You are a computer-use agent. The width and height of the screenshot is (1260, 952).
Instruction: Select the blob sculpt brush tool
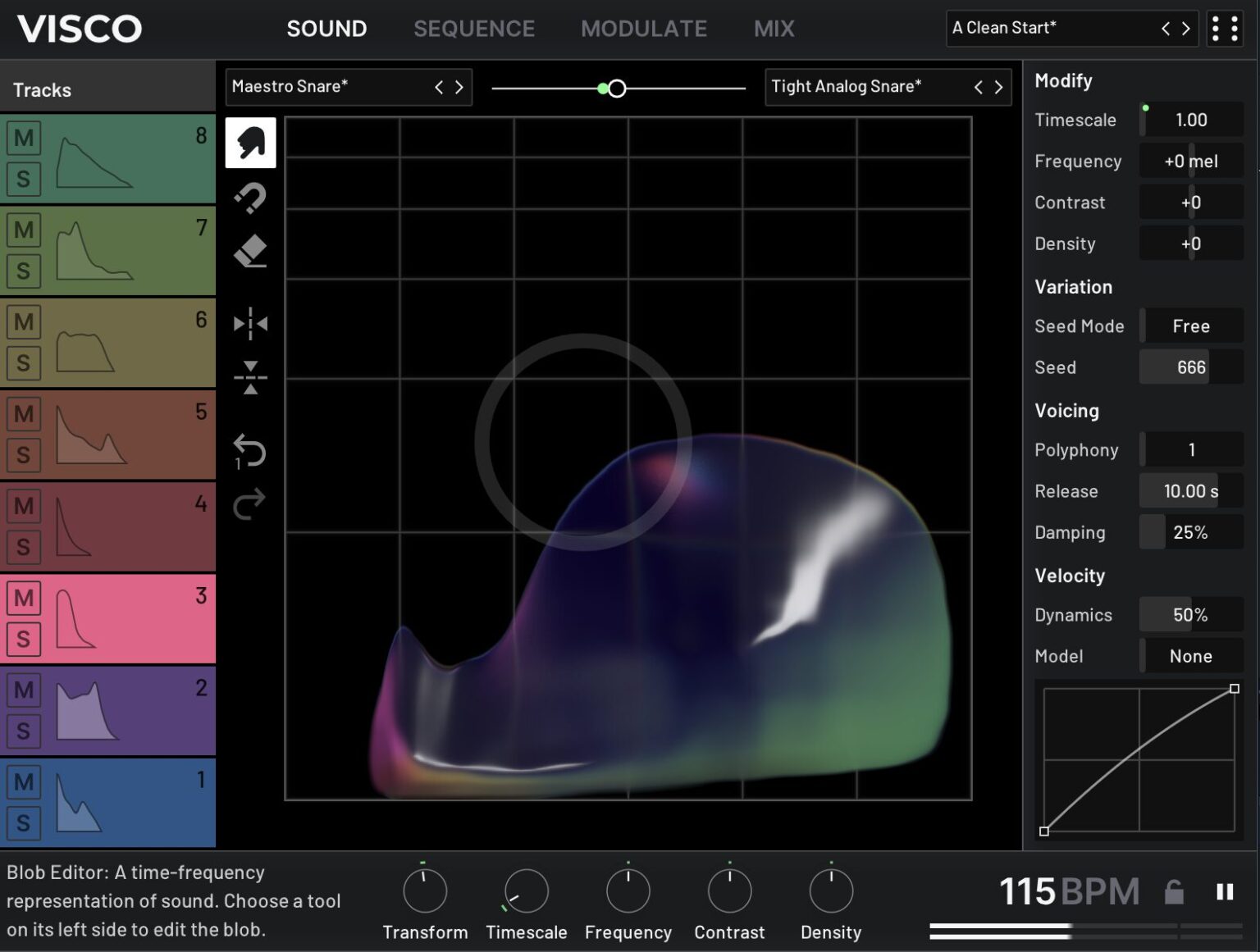[x=250, y=143]
